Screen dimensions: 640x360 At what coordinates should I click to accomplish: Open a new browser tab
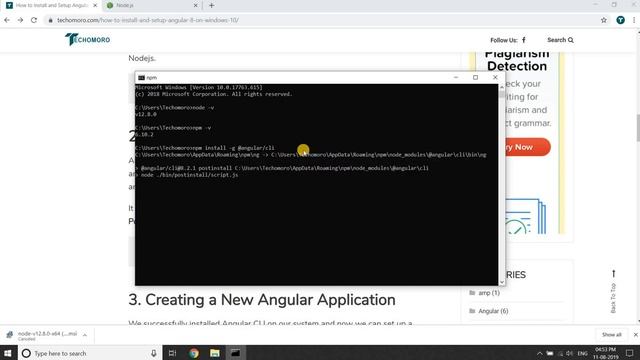[x=211, y=5]
